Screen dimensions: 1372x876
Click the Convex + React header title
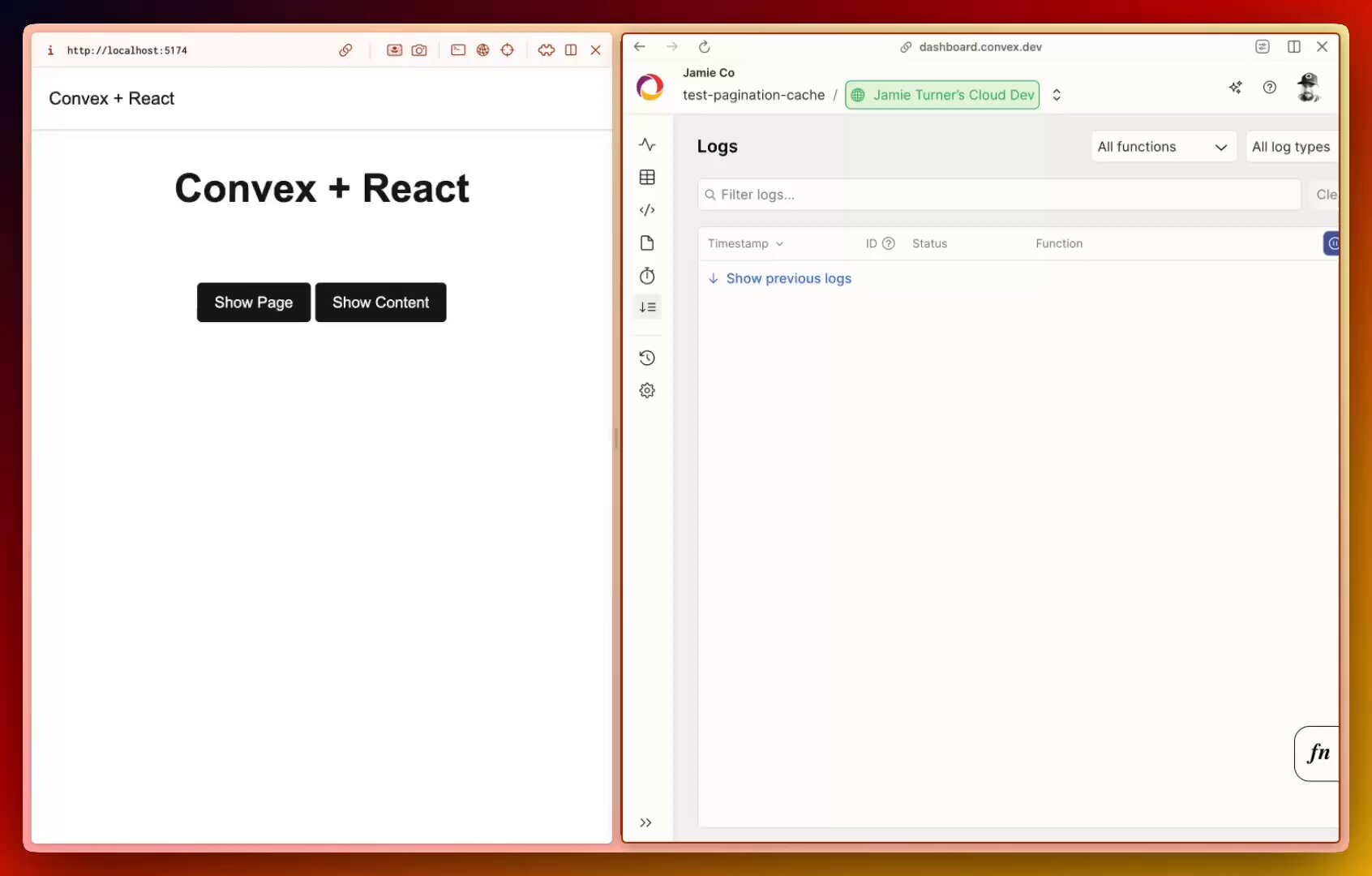tap(111, 98)
